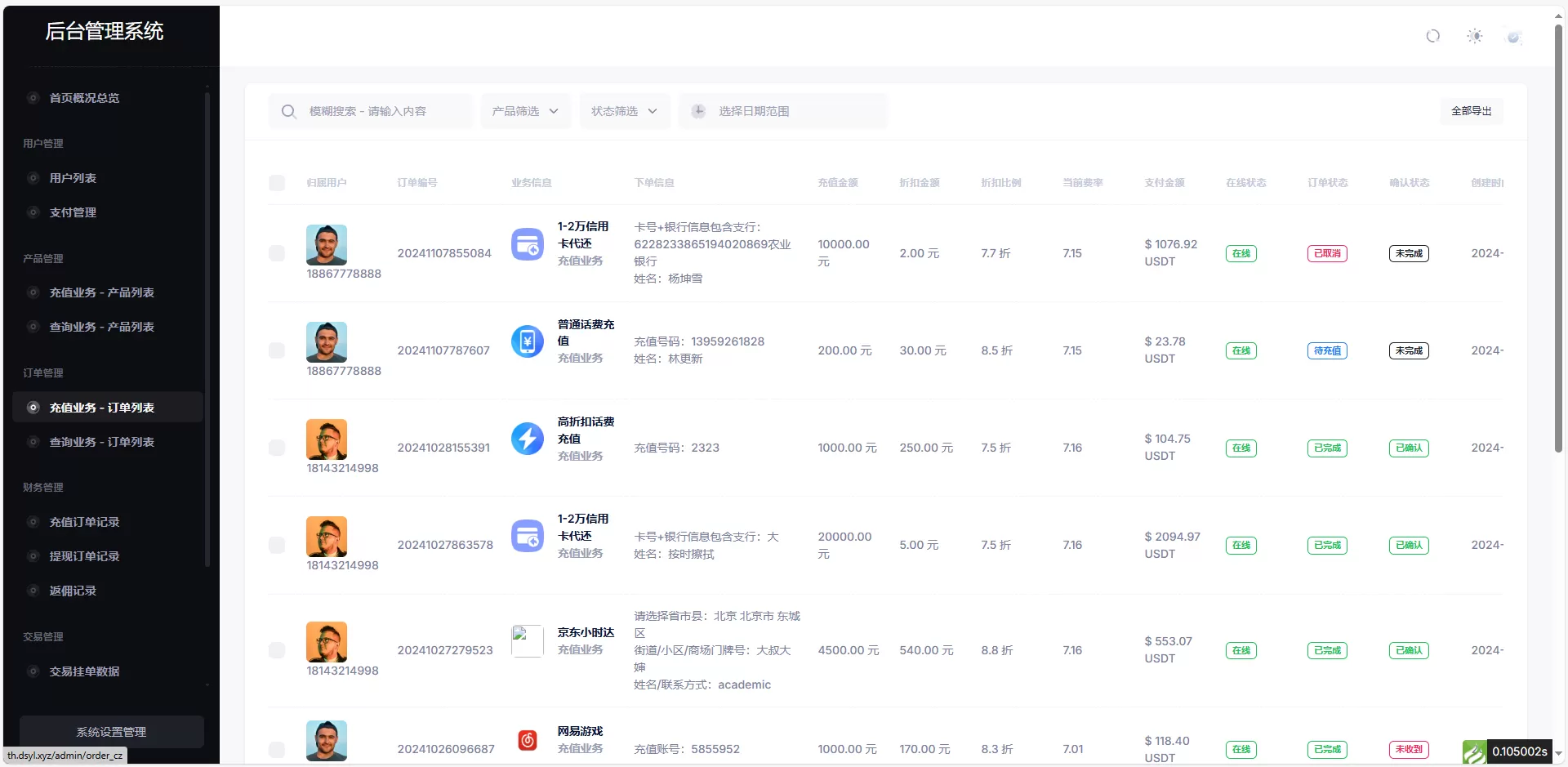
Task: Click the 京东小时达 product icon
Action: point(527,641)
